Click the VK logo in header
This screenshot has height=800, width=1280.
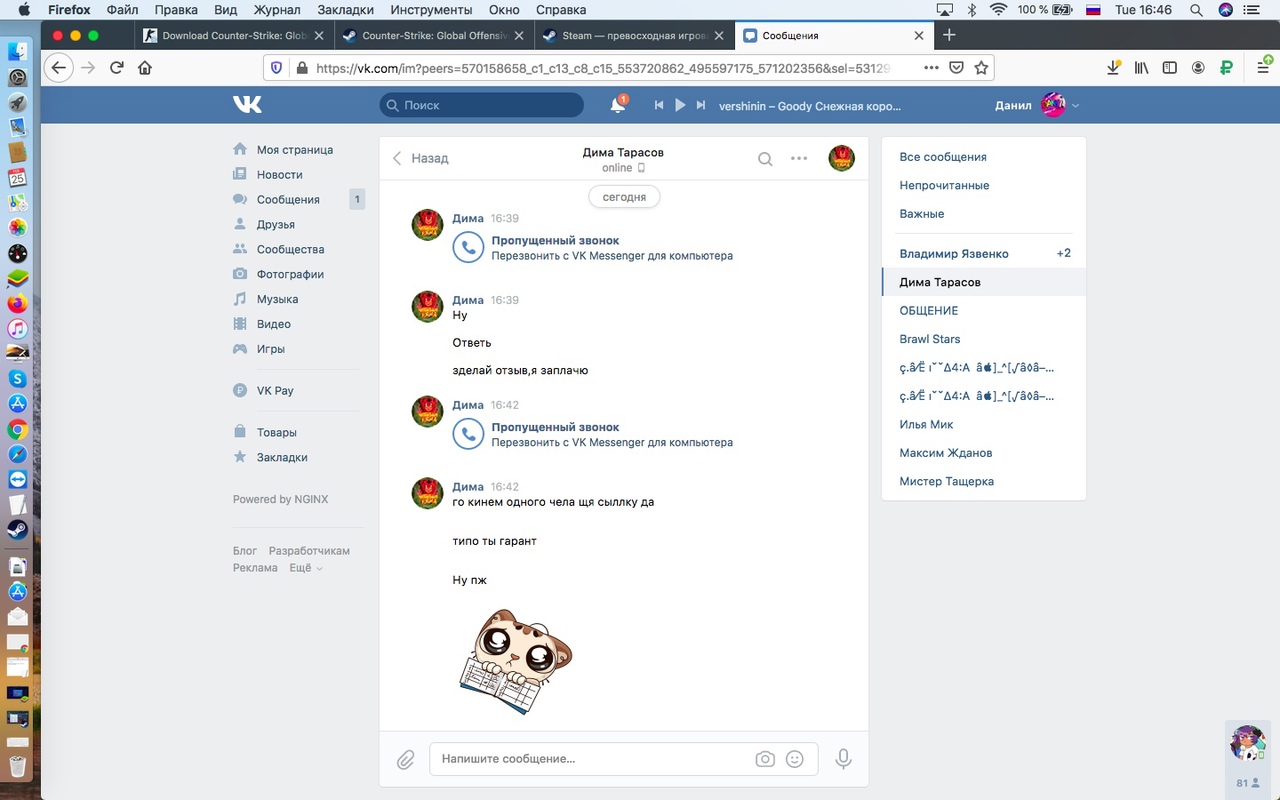click(247, 105)
